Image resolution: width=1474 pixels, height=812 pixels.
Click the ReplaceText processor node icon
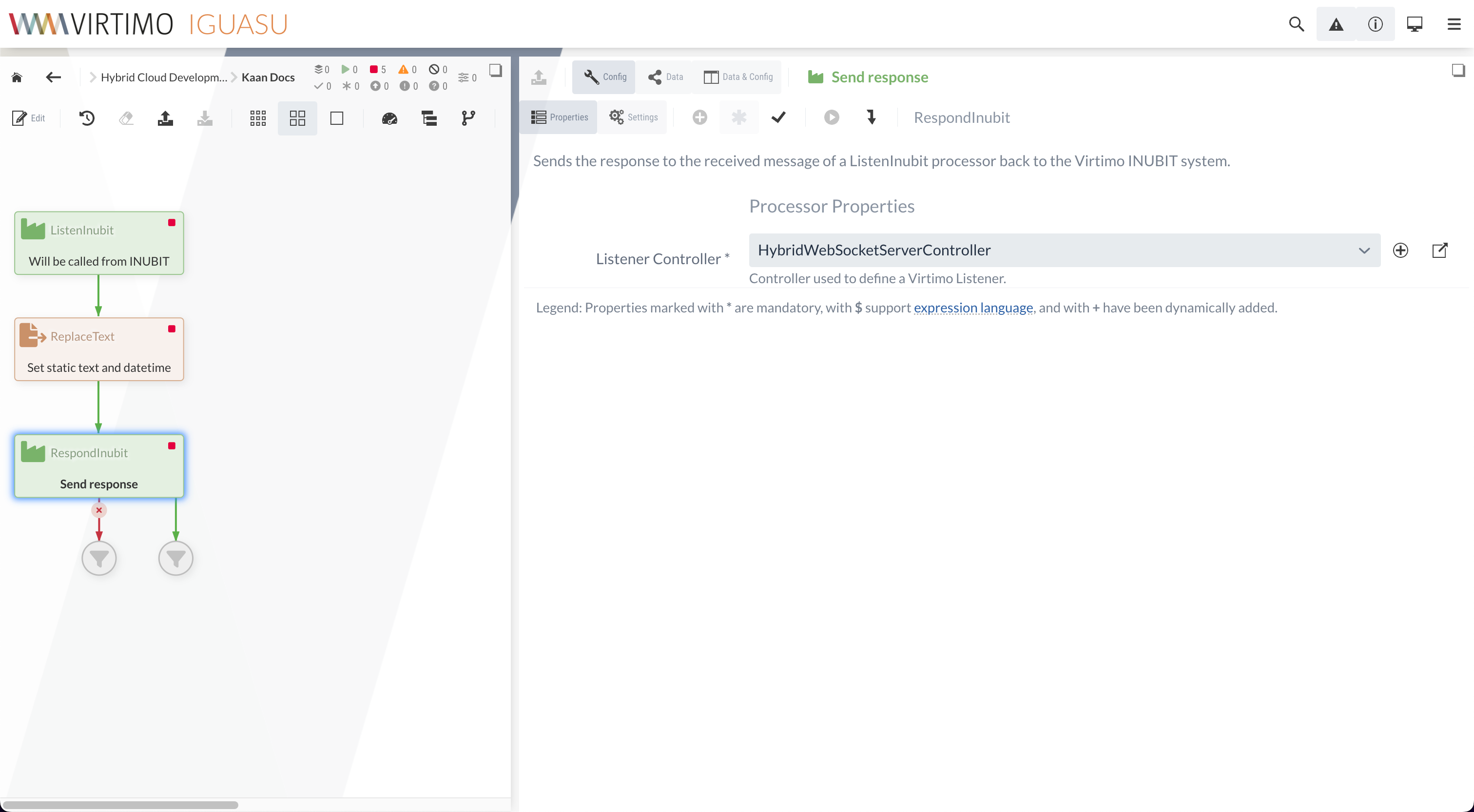(x=33, y=335)
